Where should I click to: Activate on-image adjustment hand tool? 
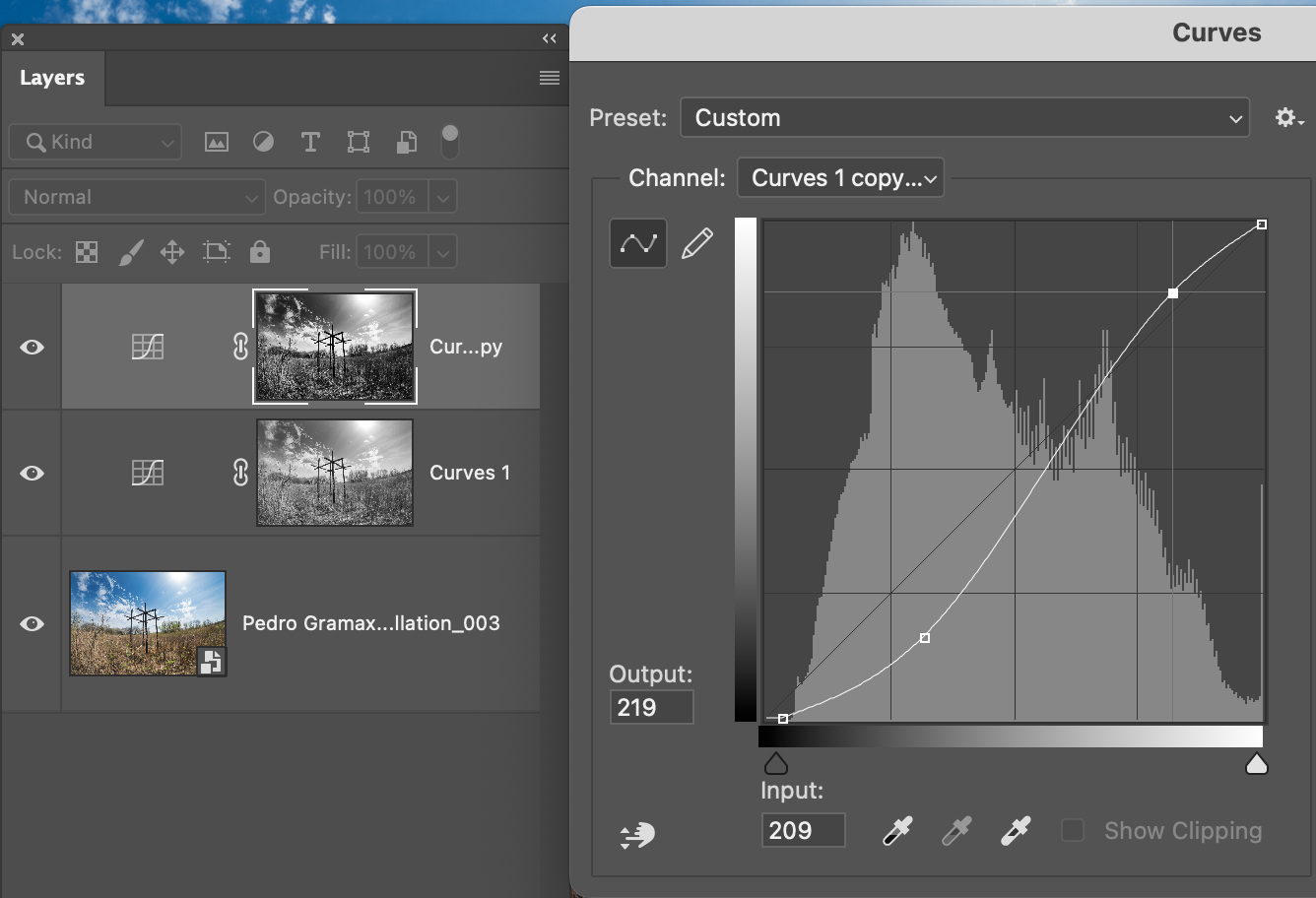tap(637, 835)
